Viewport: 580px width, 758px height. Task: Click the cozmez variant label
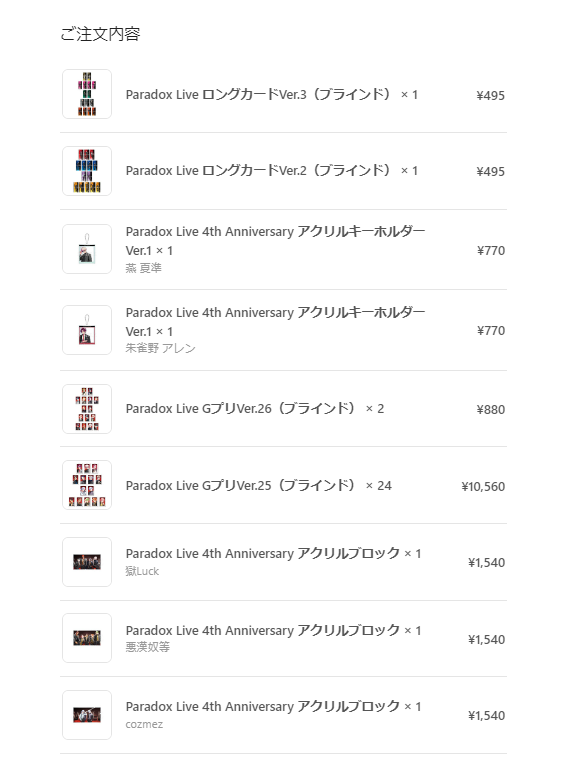144,724
